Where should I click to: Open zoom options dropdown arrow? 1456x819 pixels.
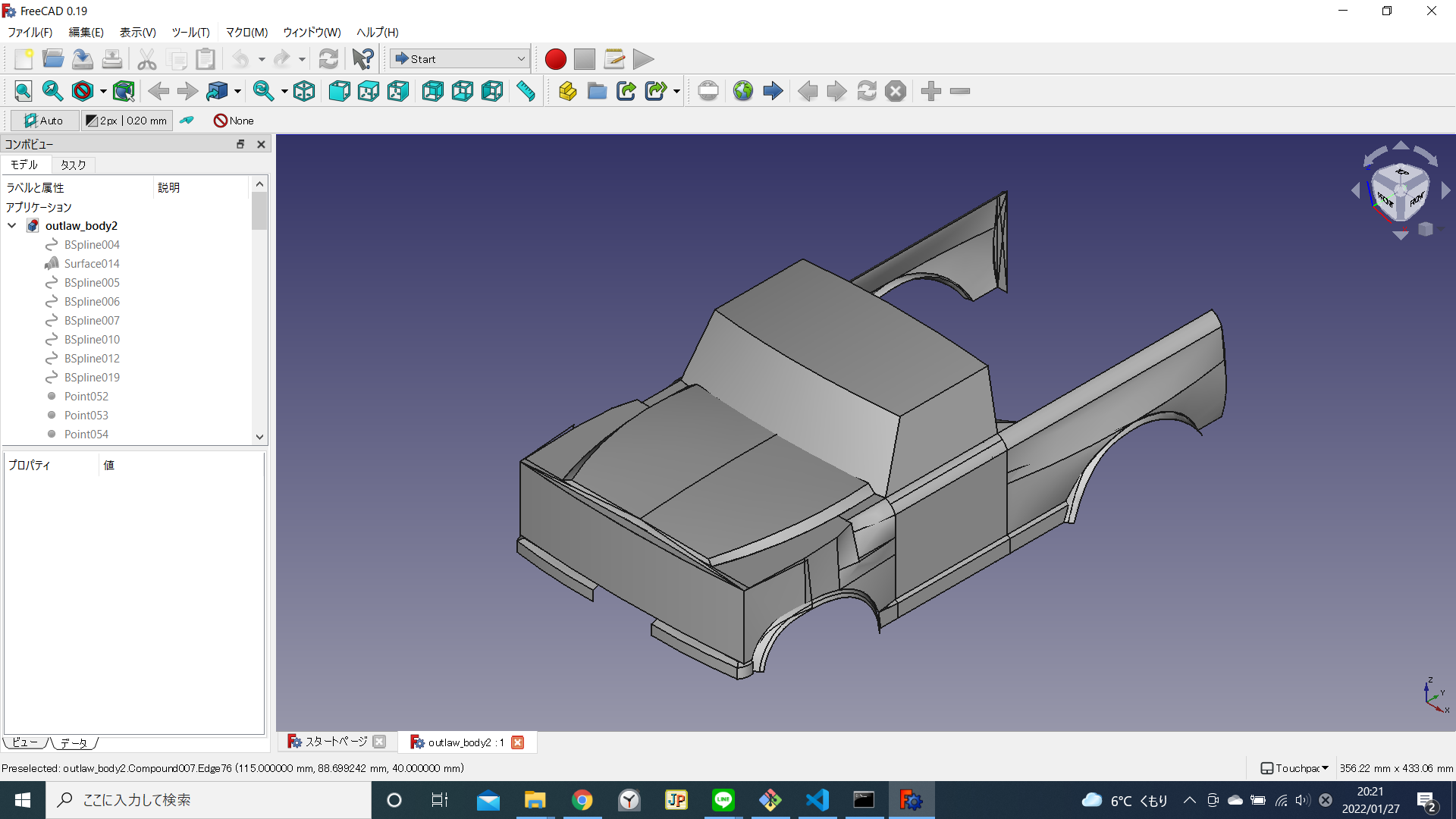click(x=284, y=91)
